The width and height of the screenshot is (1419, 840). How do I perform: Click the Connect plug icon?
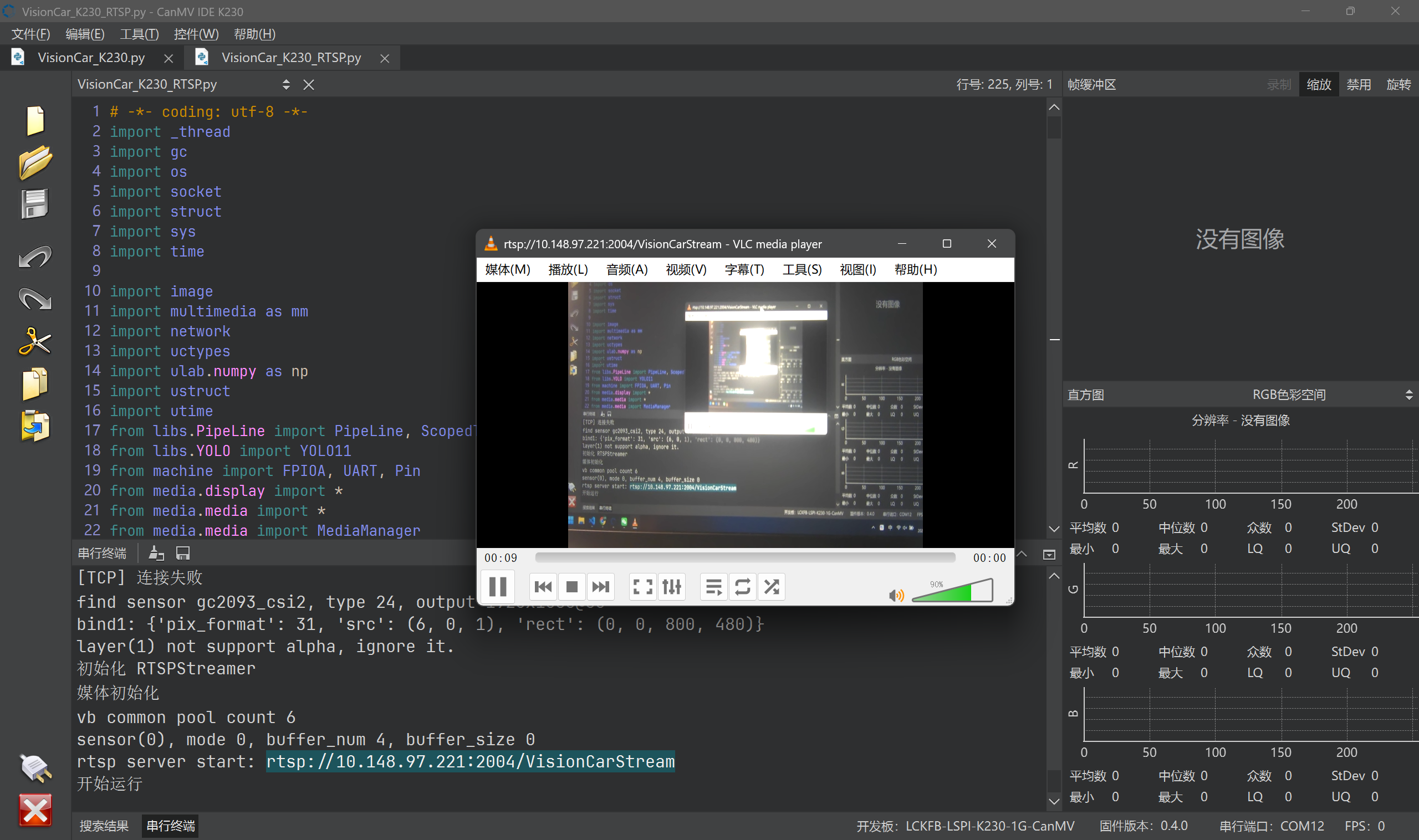pos(35,768)
